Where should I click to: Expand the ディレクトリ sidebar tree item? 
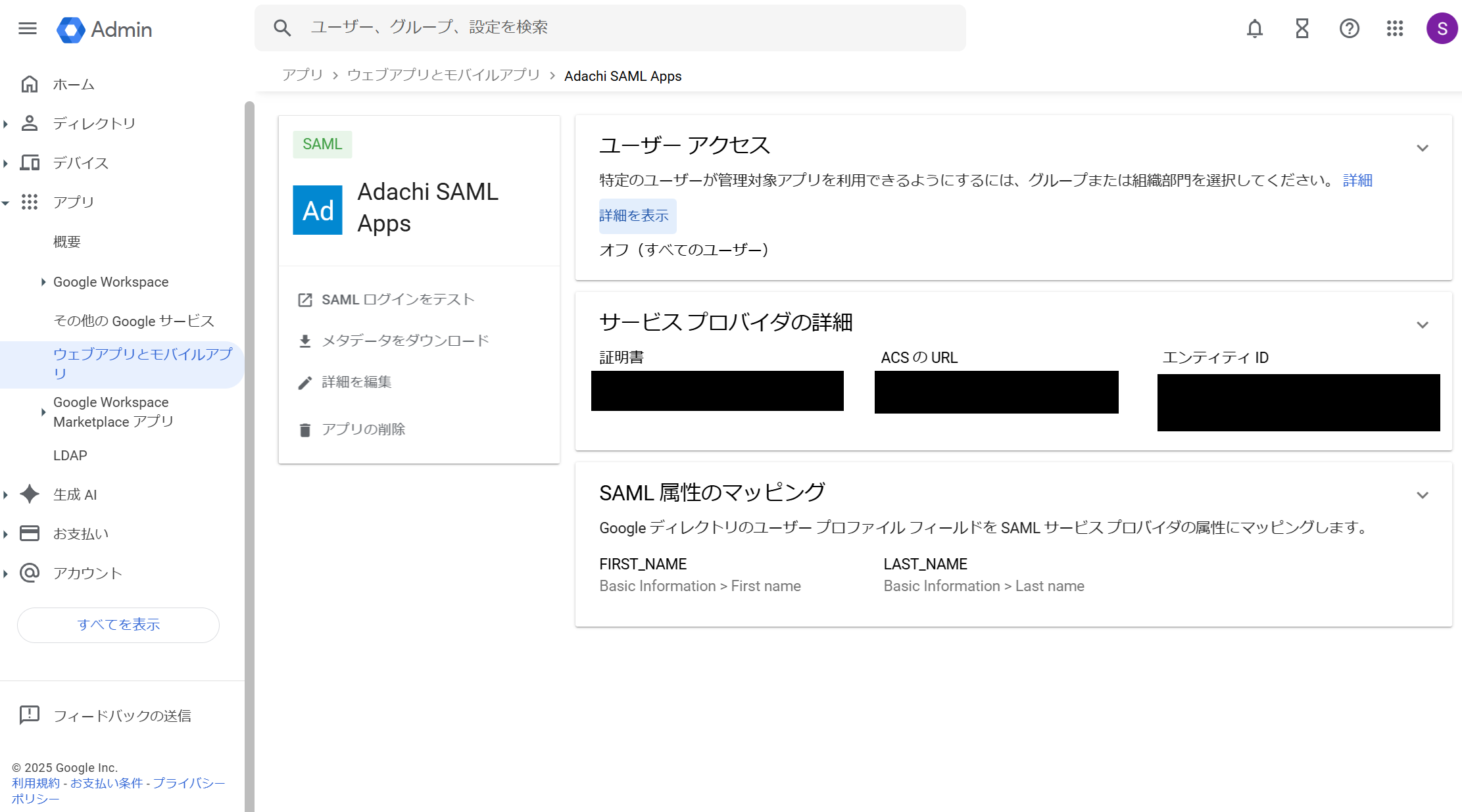pyautogui.click(x=6, y=124)
